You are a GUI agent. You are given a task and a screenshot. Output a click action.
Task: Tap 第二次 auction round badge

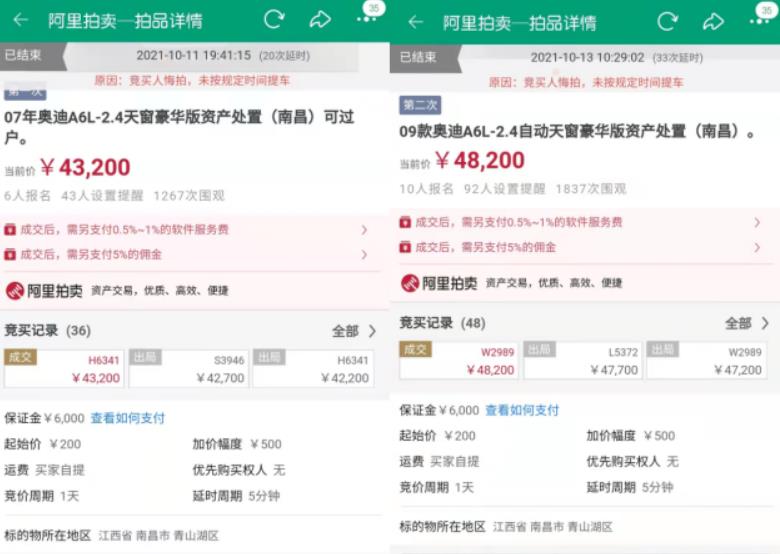click(x=420, y=105)
